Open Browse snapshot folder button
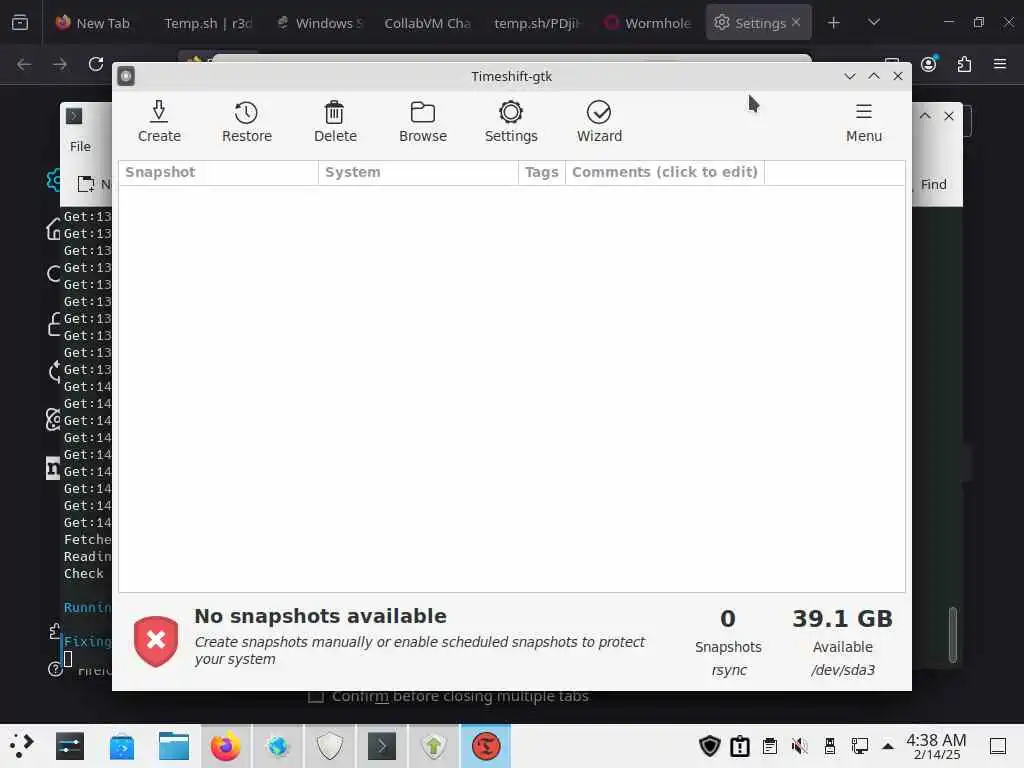This screenshot has height=768, width=1024. point(423,121)
